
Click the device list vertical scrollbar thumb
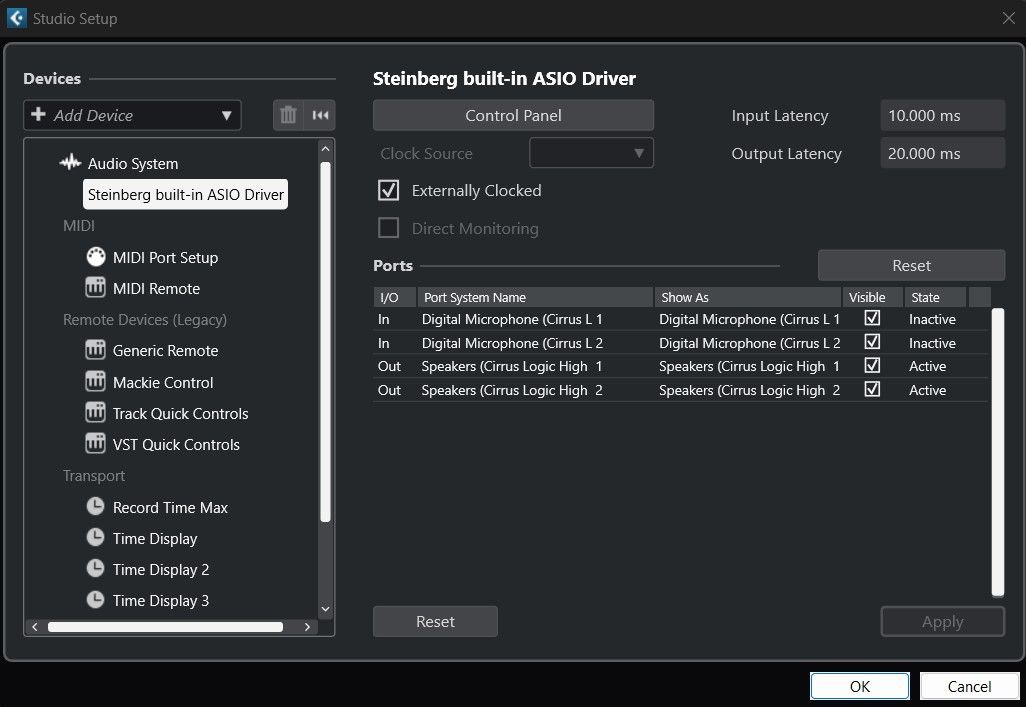click(x=325, y=340)
